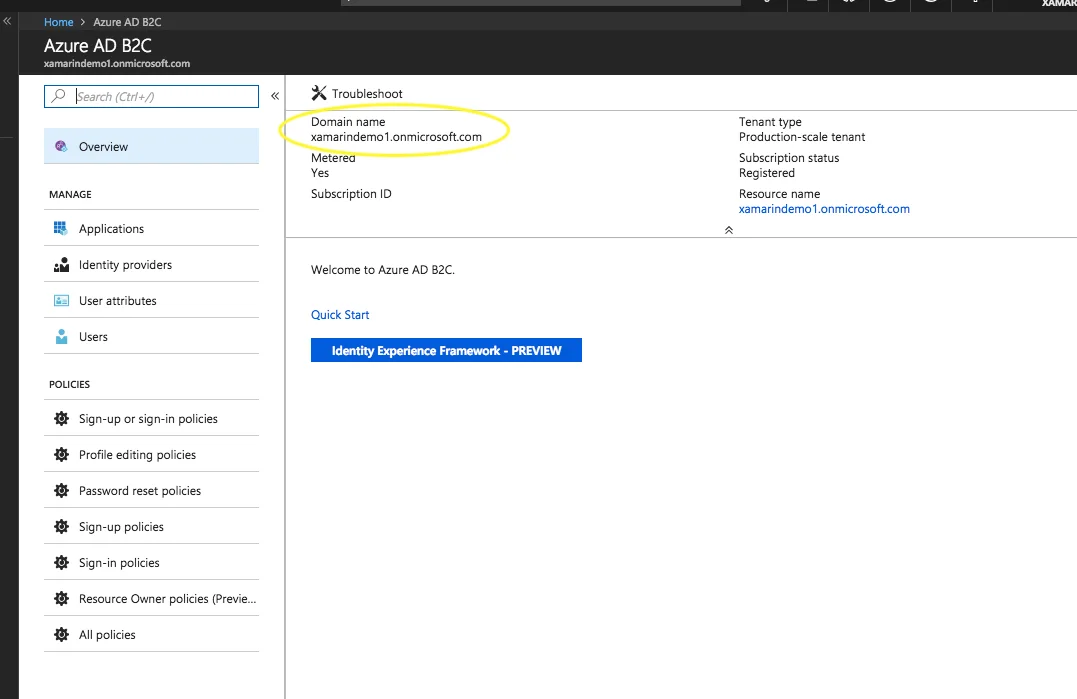This screenshot has width=1077, height=699.
Task: Click gear icon beside Sign-in policies
Action: pos(61,562)
